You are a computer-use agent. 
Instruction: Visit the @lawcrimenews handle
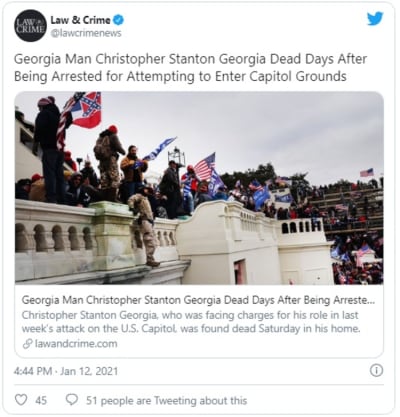86,33
